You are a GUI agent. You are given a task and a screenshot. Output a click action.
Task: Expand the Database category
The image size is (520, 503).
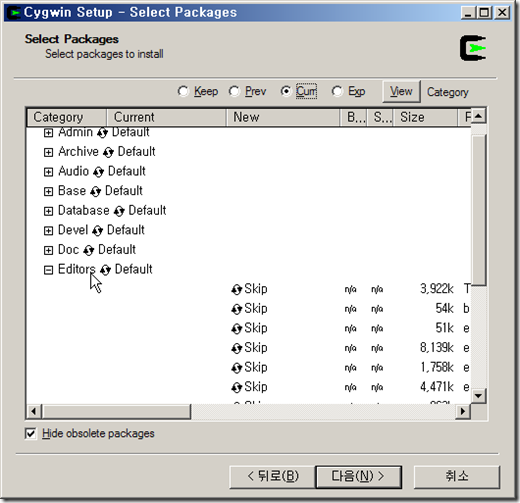point(48,211)
